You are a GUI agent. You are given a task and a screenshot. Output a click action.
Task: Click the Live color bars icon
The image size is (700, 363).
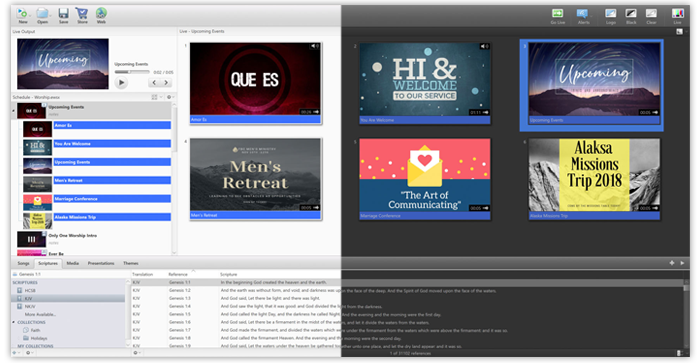tap(677, 13)
